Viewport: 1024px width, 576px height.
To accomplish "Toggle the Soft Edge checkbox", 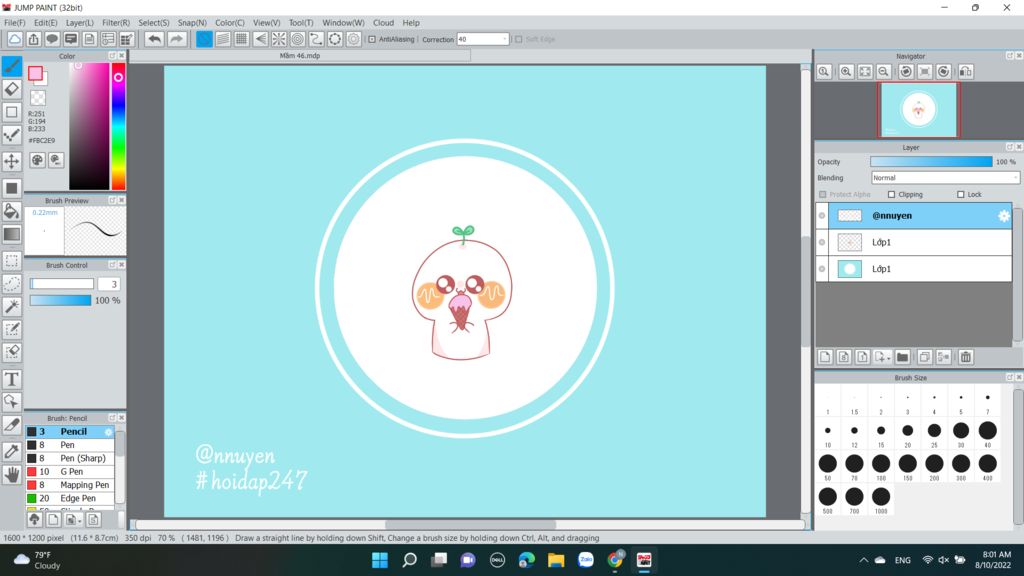I will 519,39.
